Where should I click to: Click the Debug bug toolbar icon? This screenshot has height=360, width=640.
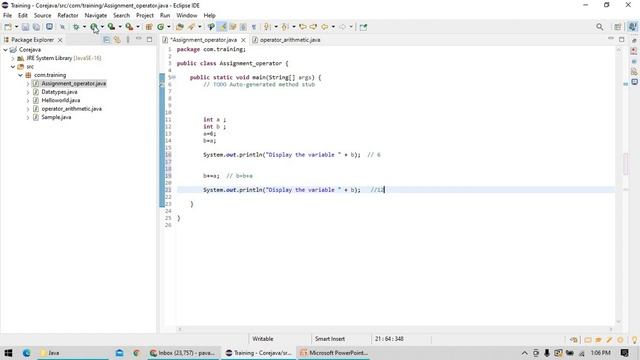tap(76, 27)
